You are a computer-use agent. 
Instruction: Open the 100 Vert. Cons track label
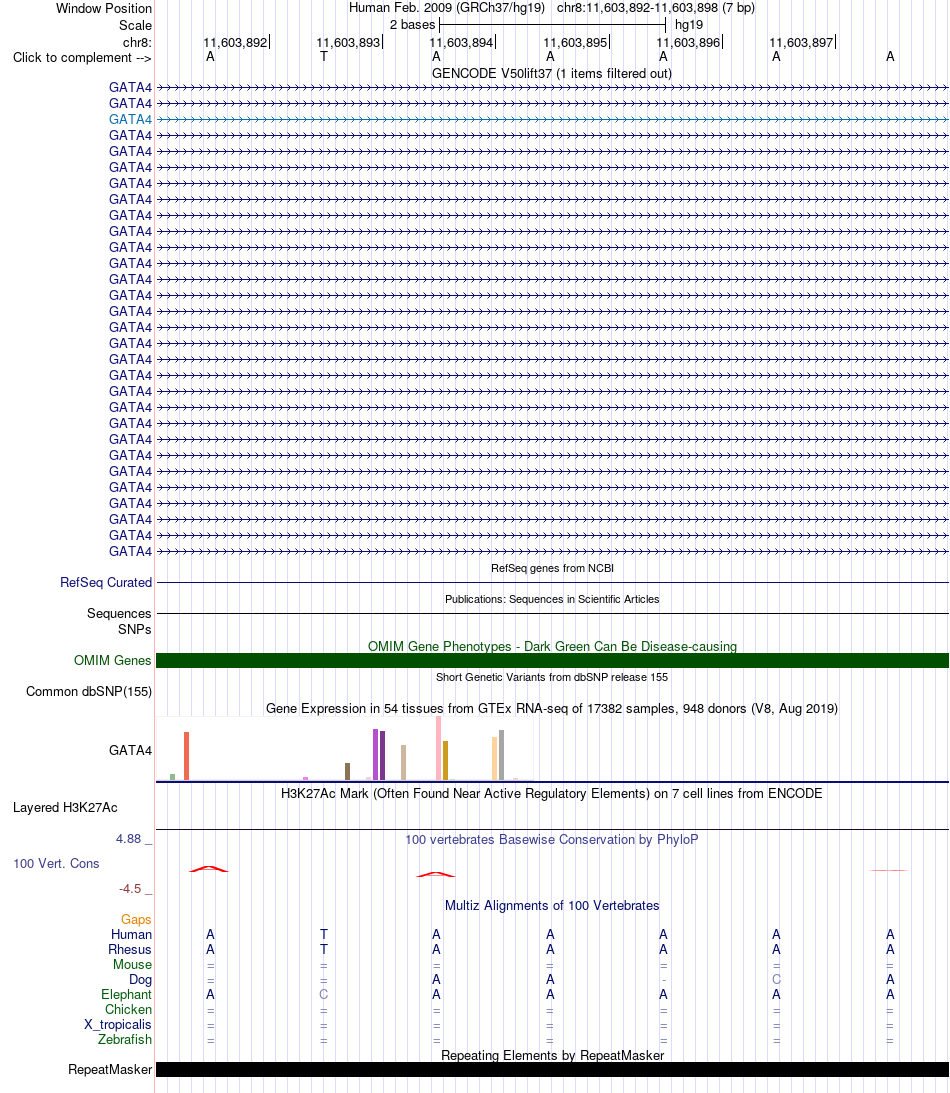point(56,863)
